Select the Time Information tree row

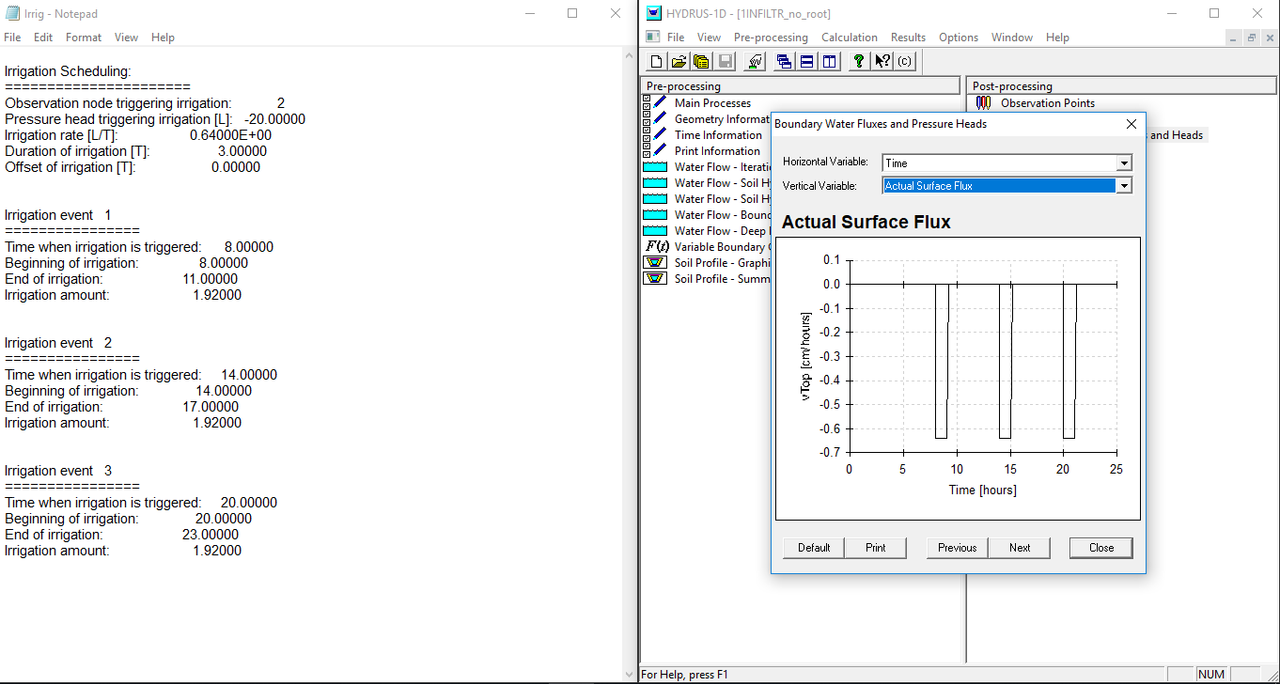718,135
